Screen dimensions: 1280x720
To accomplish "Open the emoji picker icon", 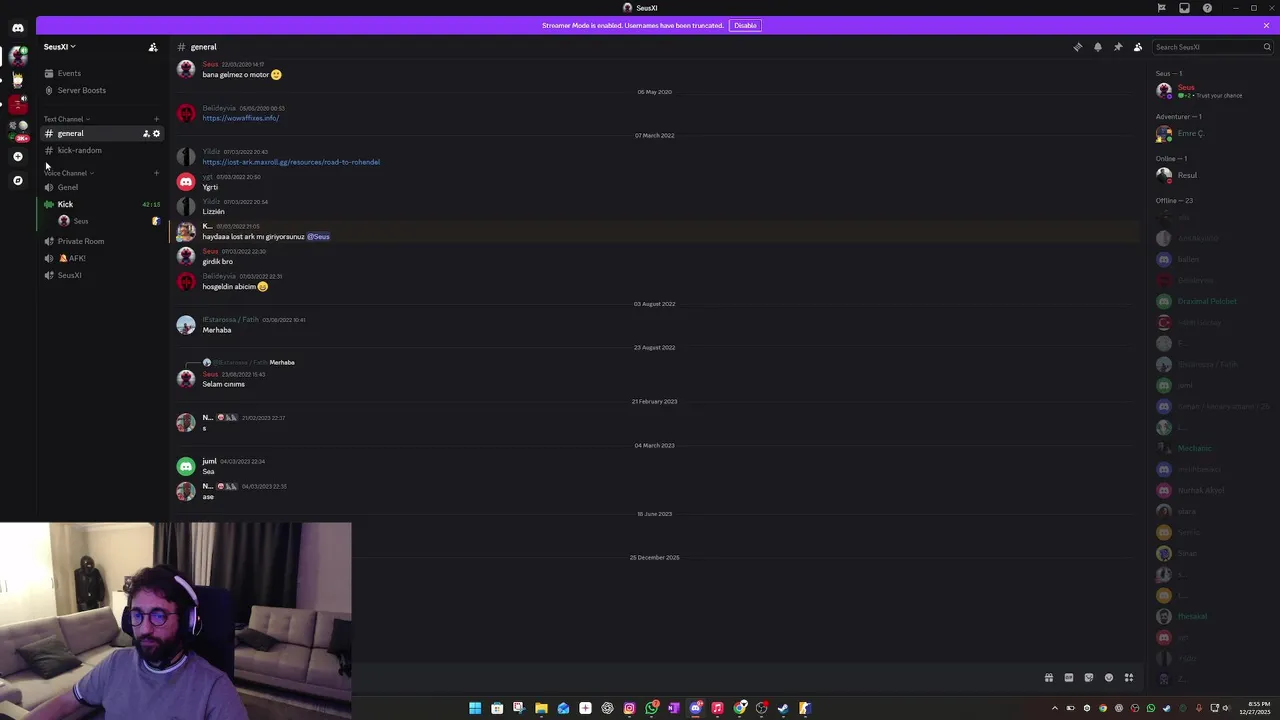I will coord(1109,678).
